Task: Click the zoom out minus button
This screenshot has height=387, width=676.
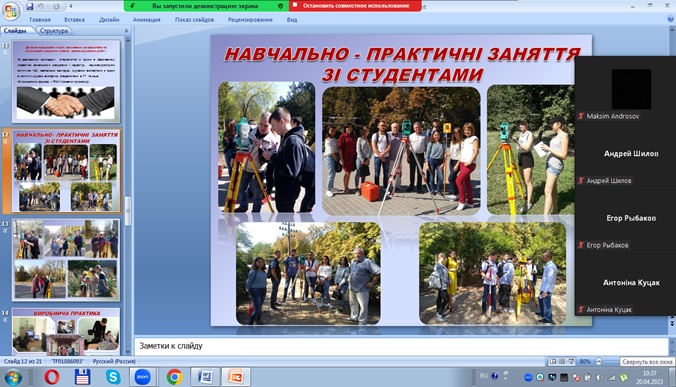Action: (x=598, y=362)
